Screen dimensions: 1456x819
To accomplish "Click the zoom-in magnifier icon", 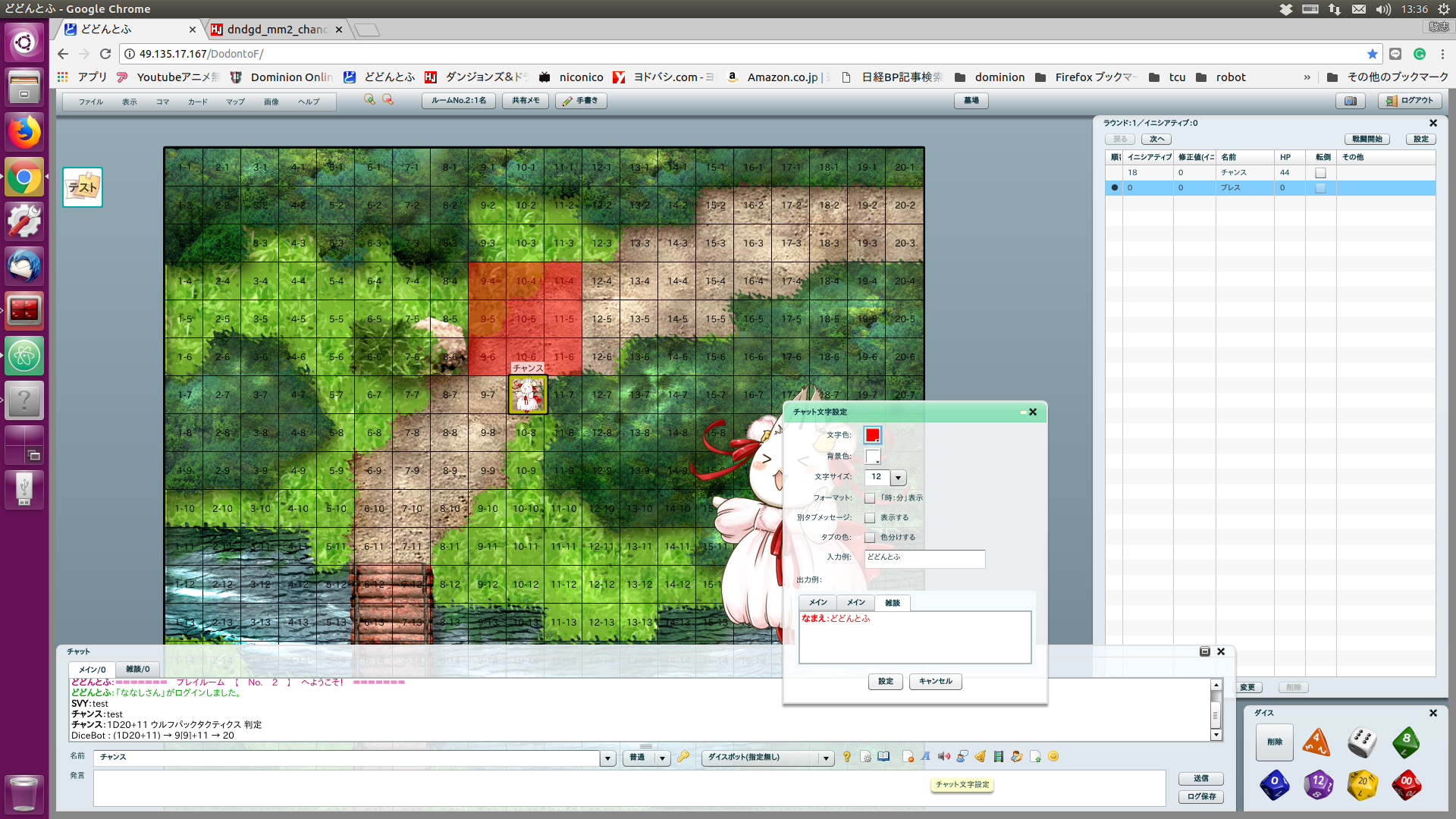I will tap(369, 100).
